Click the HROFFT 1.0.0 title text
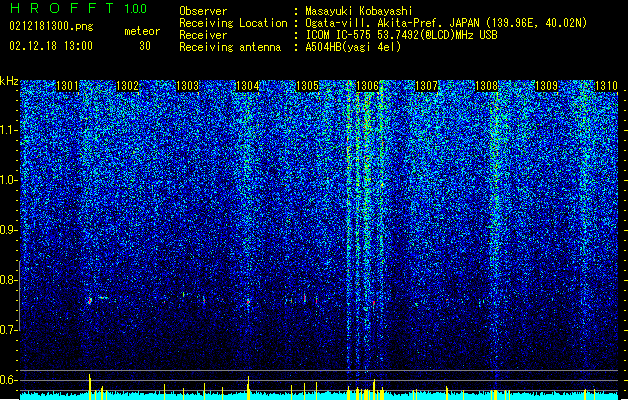This screenshot has width=629, height=400. pyautogui.click(x=79, y=8)
